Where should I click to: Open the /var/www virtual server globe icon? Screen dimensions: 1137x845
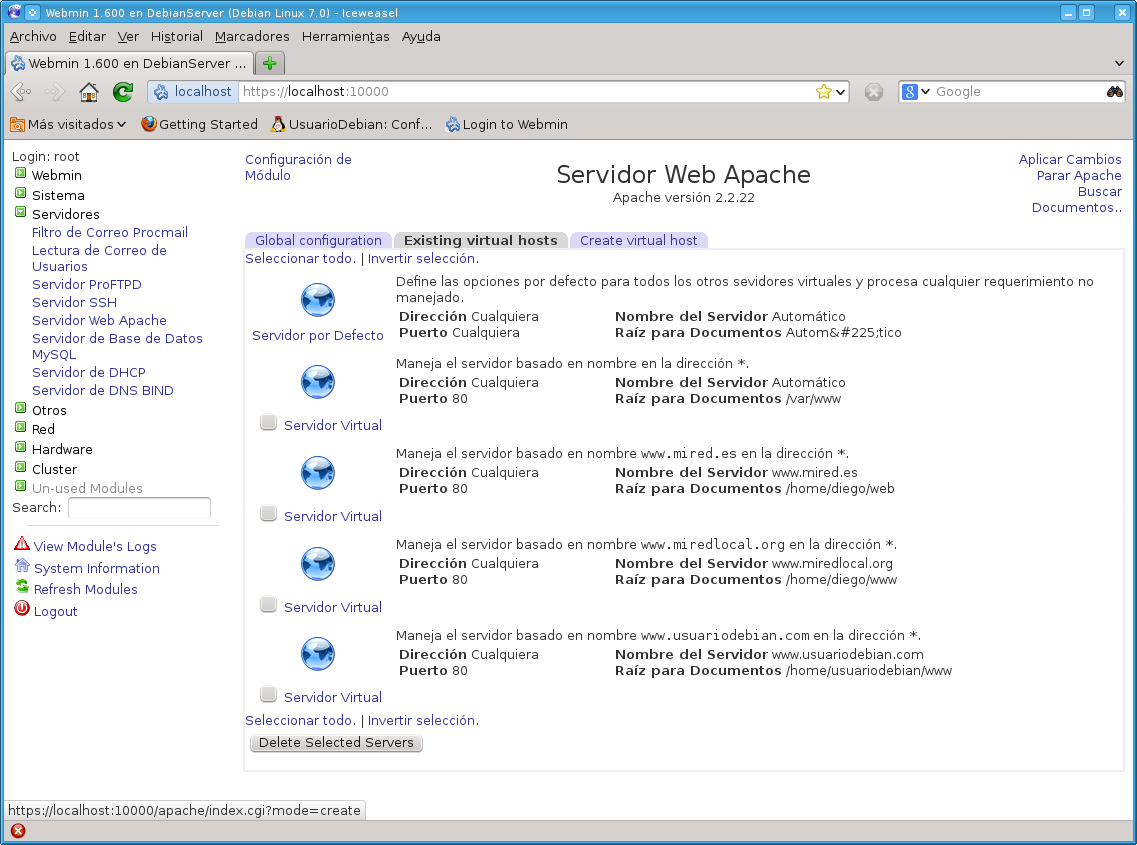coord(318,382)
